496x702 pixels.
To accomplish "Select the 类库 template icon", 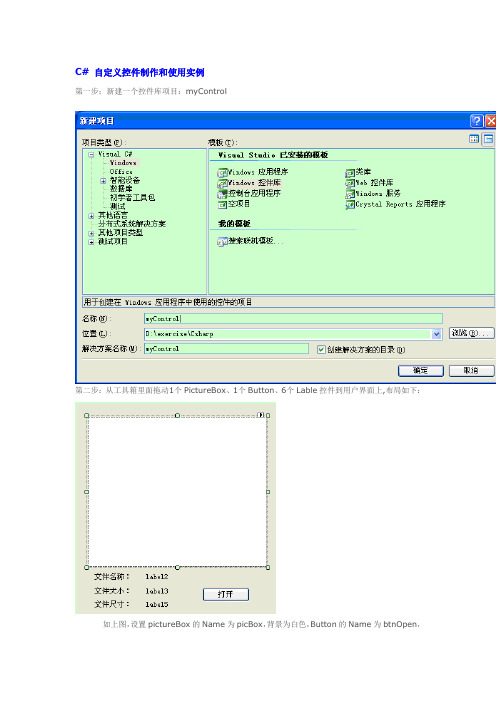I will click(x=350, y=172).
